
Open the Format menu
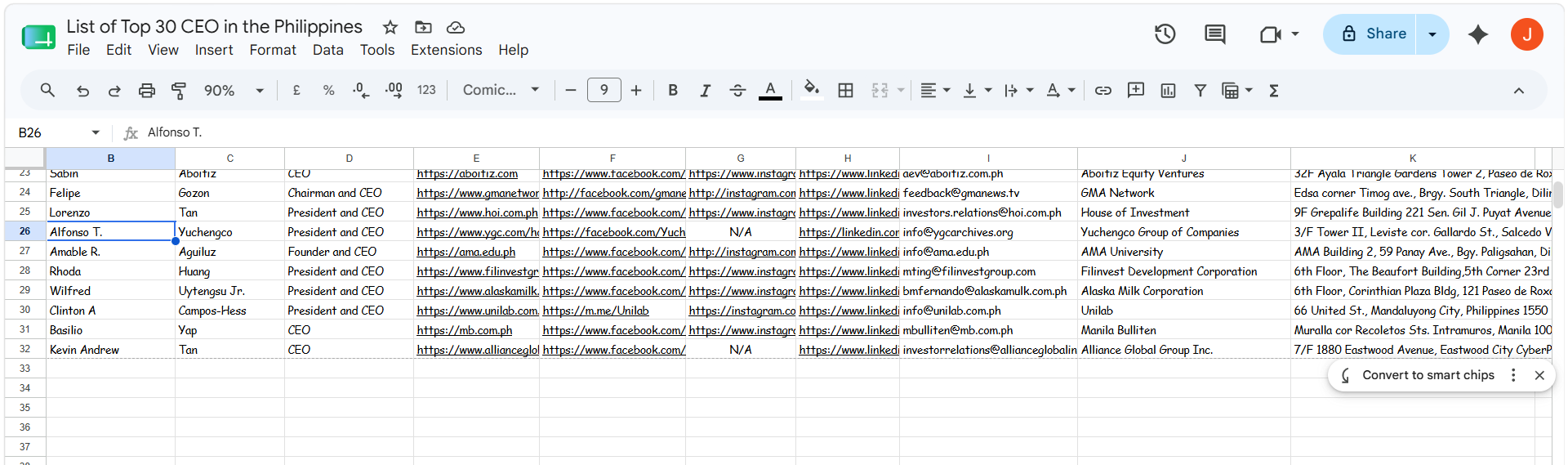273,50
